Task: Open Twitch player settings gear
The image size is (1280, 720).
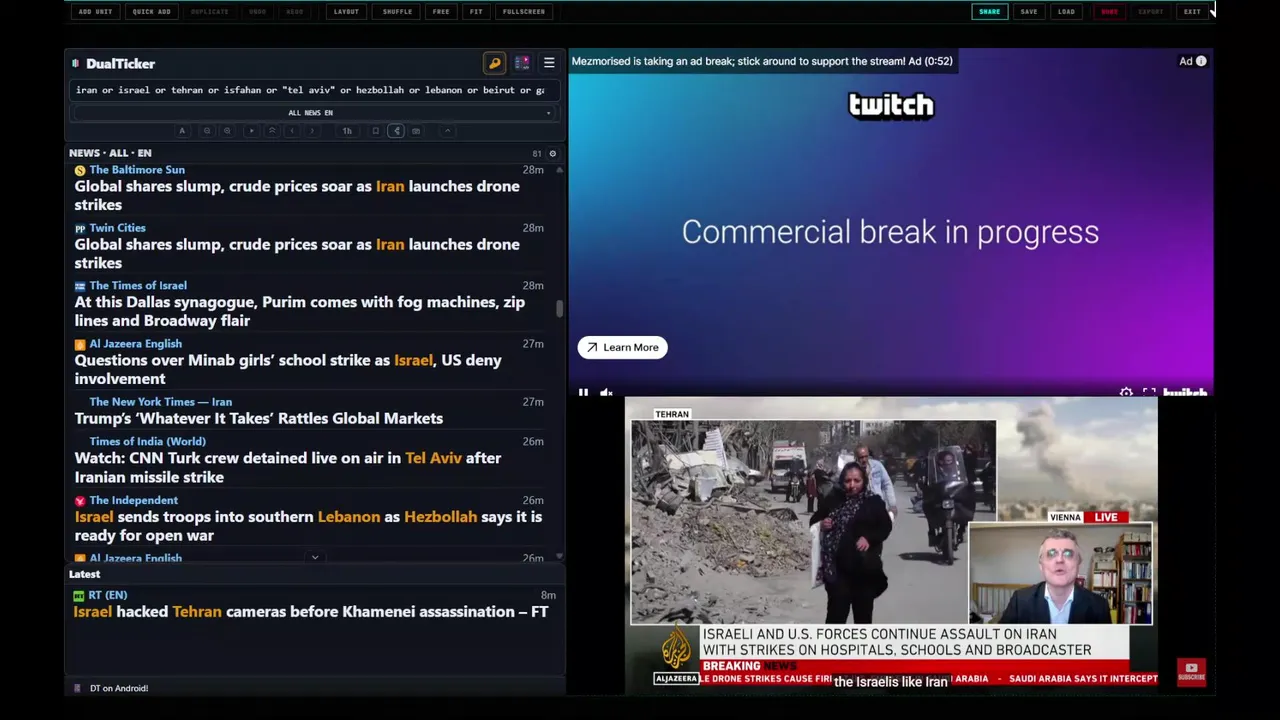Action: (1126, 393)
